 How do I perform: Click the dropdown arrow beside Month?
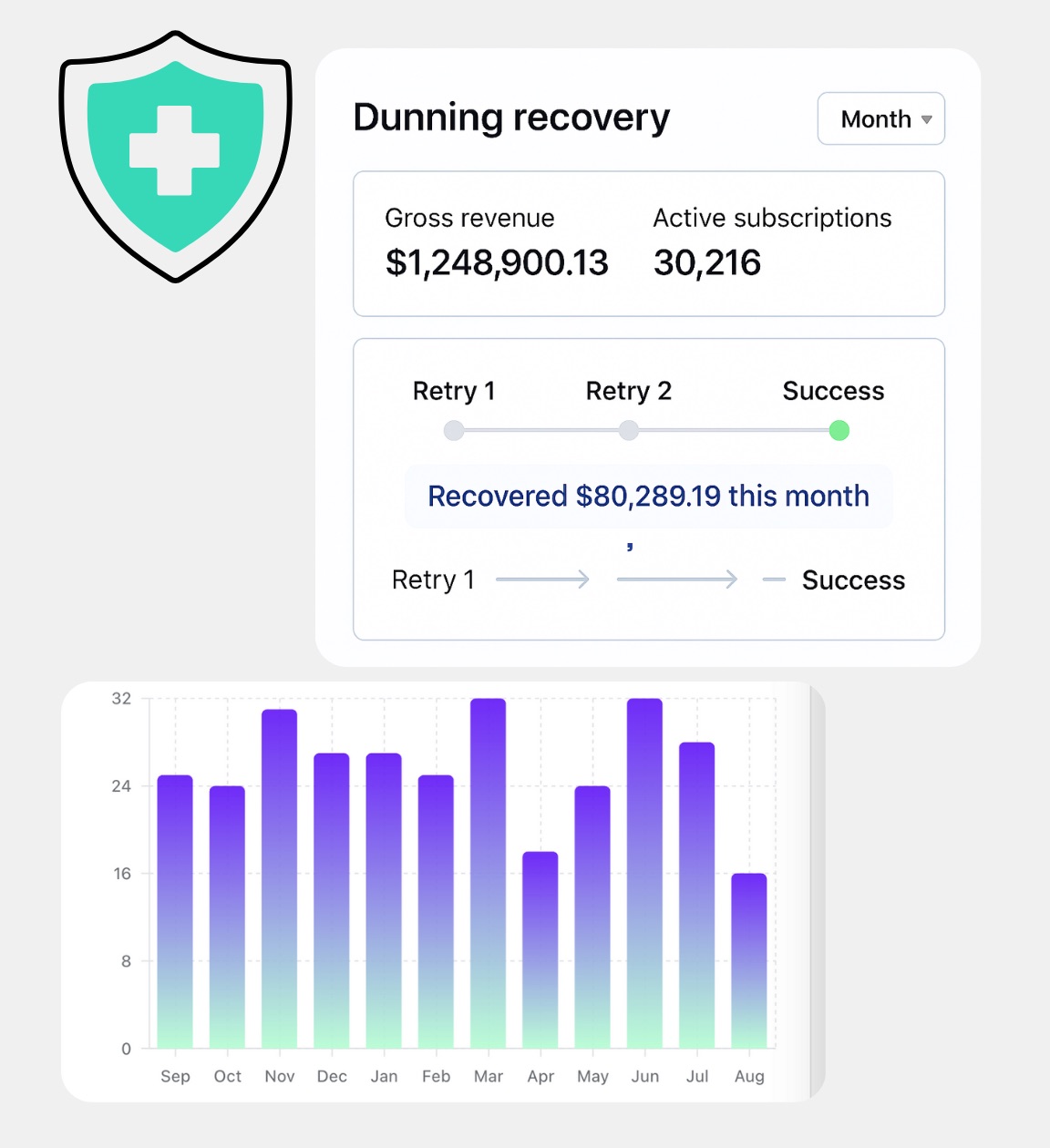(926, 119)
